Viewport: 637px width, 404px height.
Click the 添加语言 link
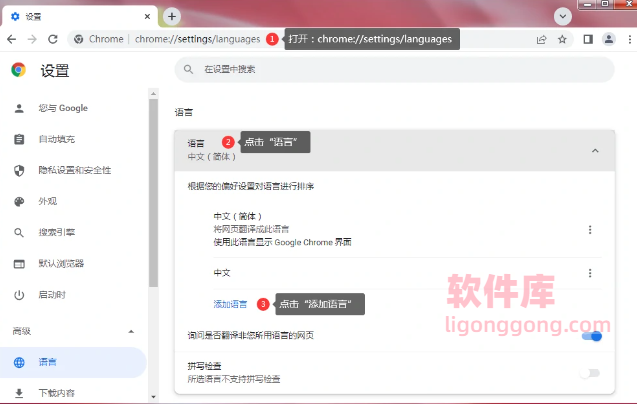click(x=230, y=304)
